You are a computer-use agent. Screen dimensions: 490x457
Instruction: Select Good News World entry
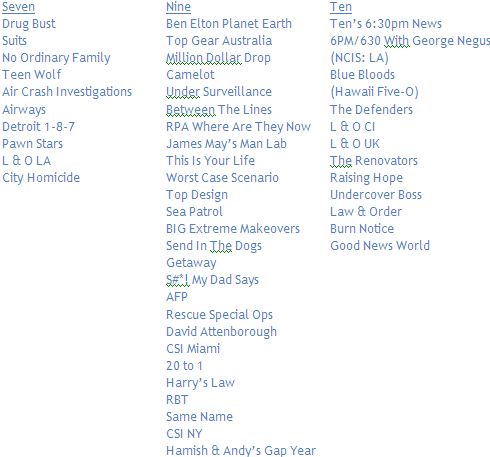pyautogui.click(x=380, y=246)
